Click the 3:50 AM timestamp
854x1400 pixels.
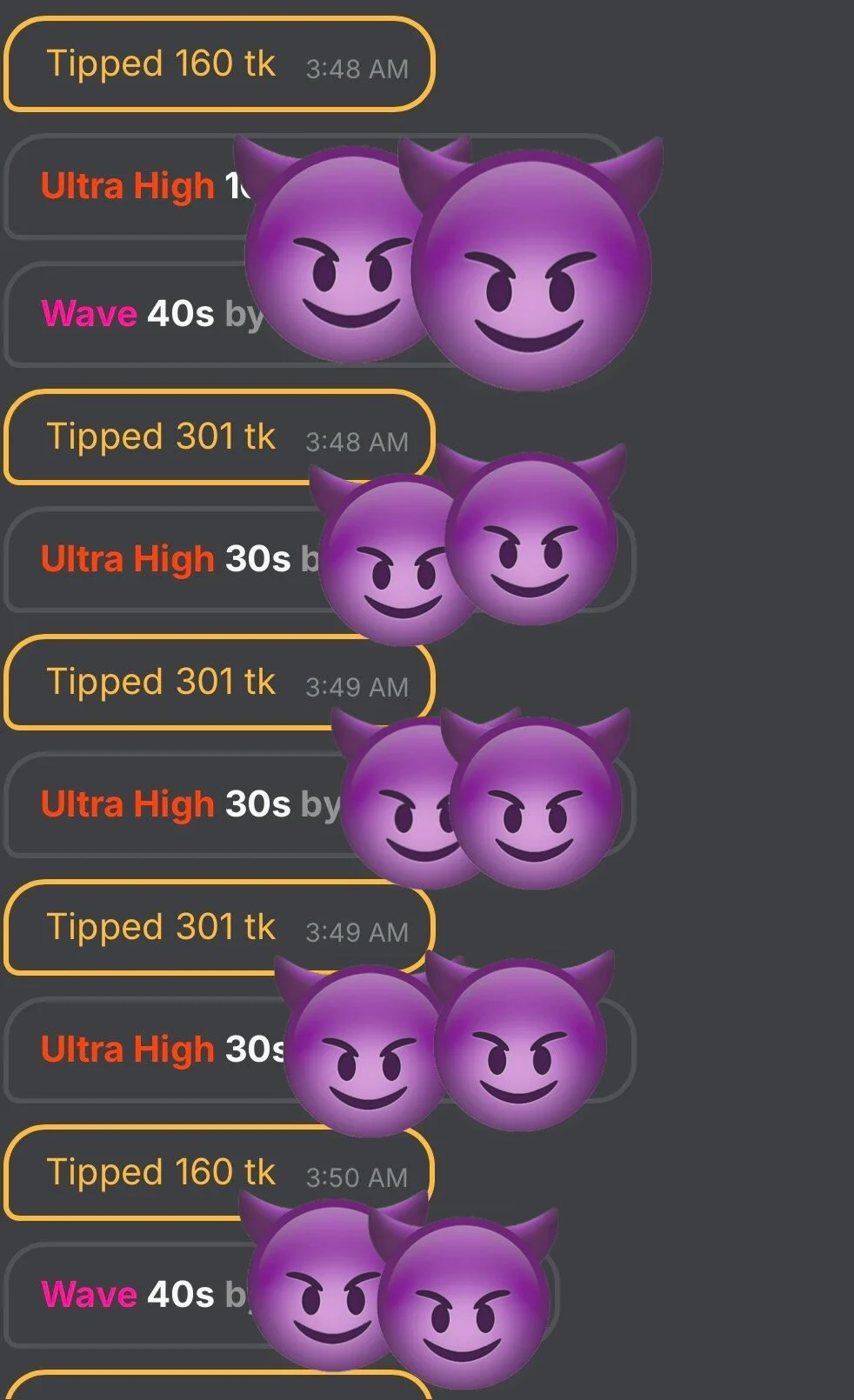(x=357, y=1177)
